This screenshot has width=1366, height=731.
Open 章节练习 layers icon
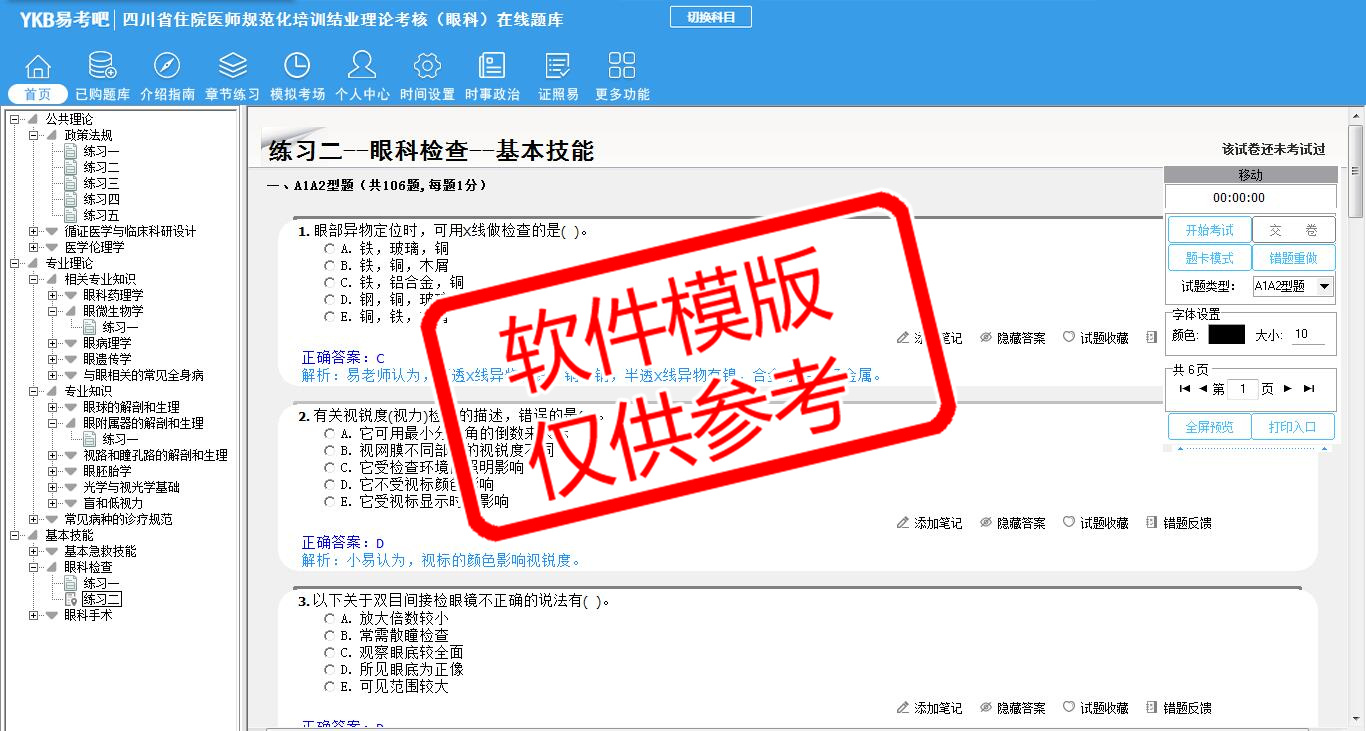point(232,67)
